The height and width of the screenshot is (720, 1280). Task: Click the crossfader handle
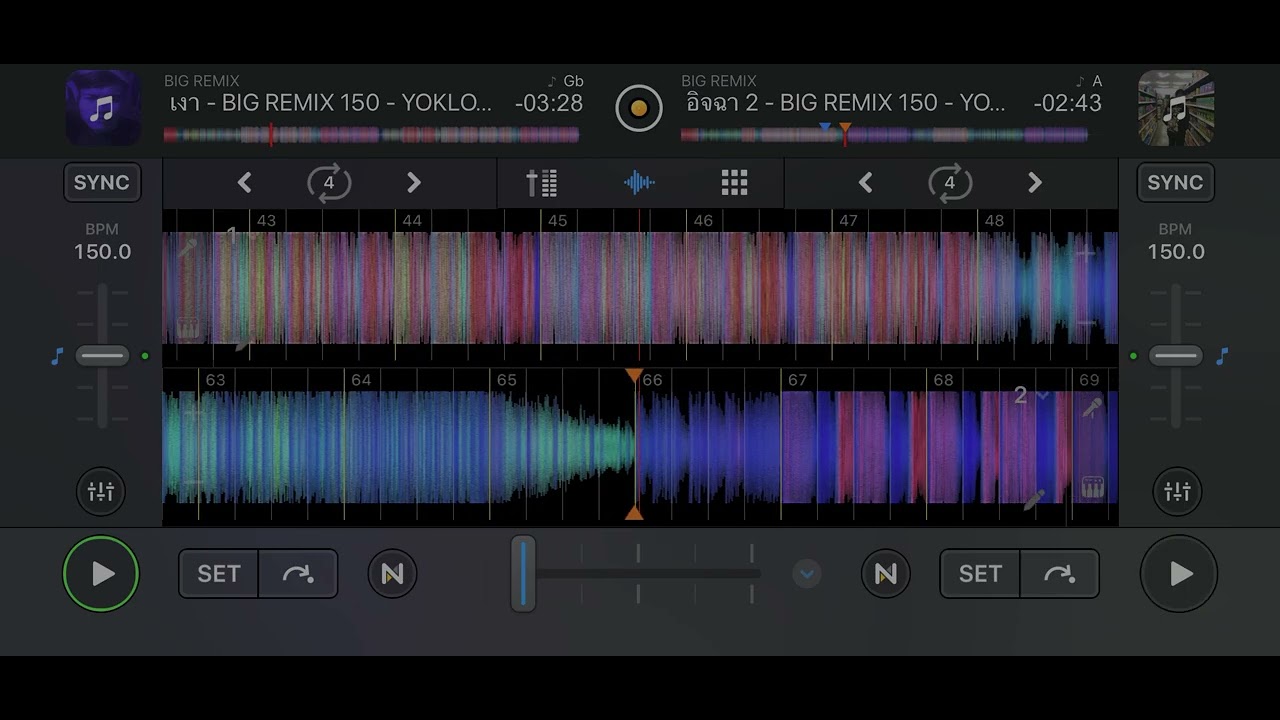523,574
